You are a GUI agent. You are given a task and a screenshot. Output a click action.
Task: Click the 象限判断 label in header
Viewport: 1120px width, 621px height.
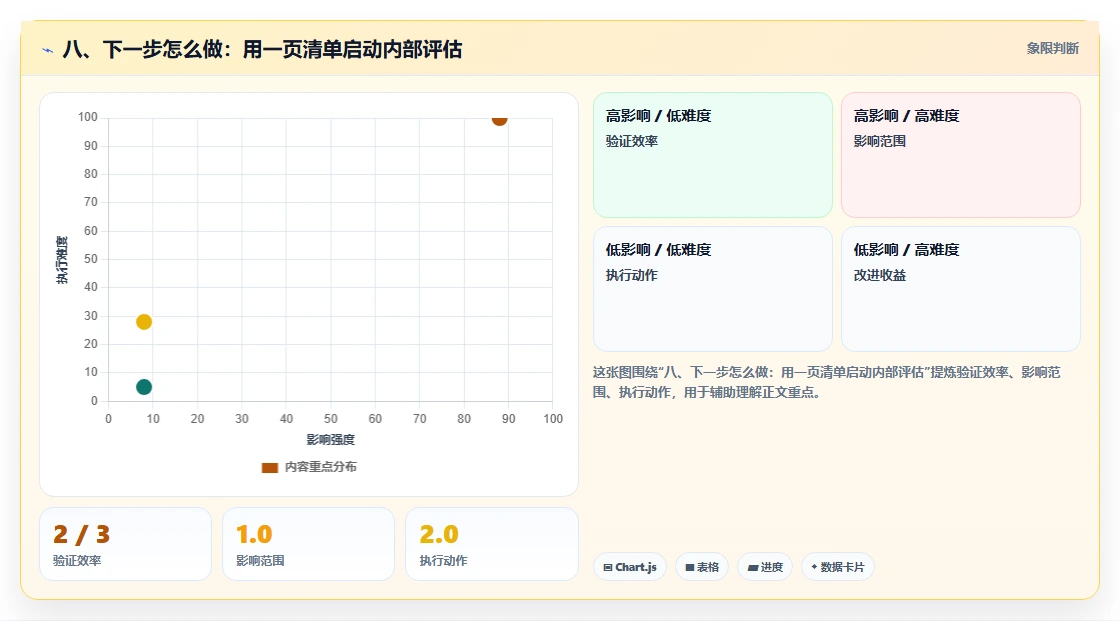pyautogui.click(x=1053, y=49)
